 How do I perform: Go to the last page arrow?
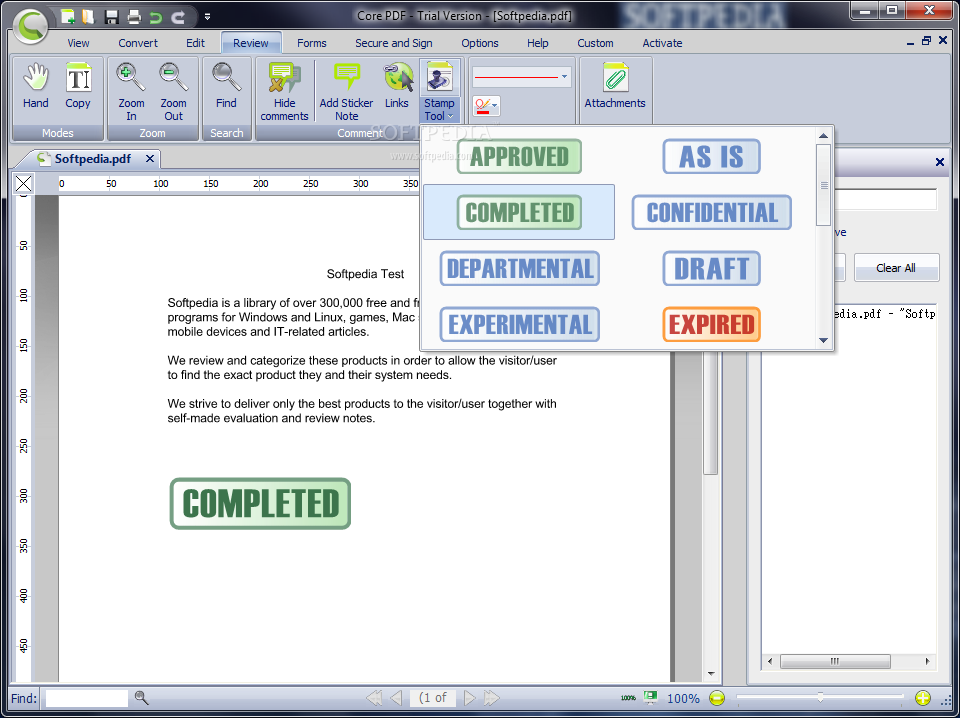tap(492, 697)
